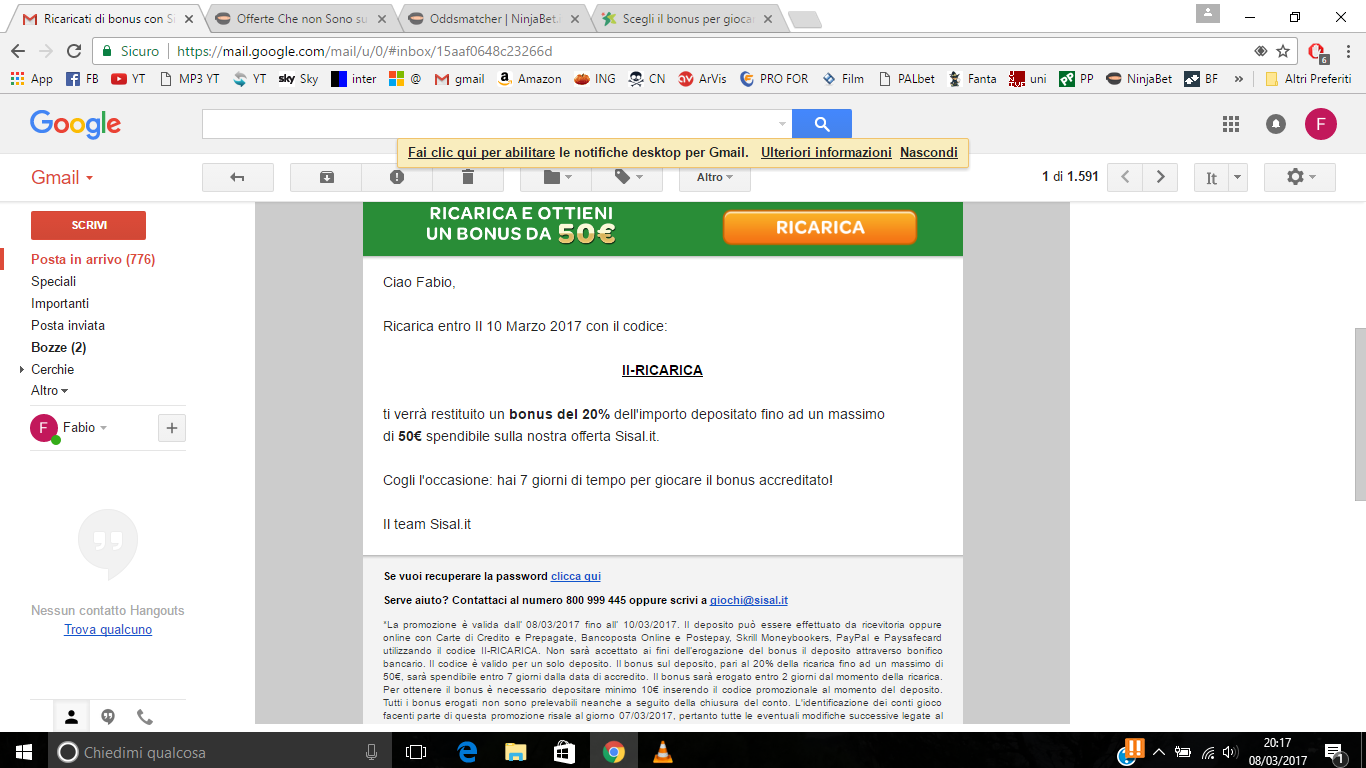Launch Microsoft Edge from the taskbar
Viewport: 1366px width, 768px height.
coord(466,751)
